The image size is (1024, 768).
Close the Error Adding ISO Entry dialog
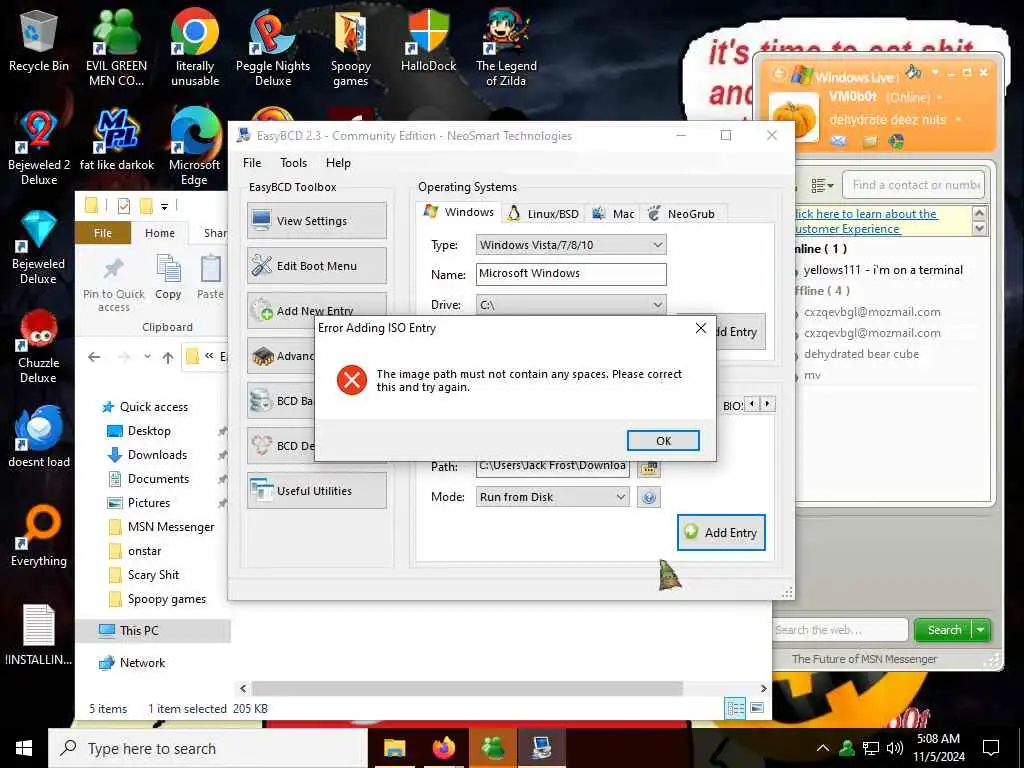701,328
